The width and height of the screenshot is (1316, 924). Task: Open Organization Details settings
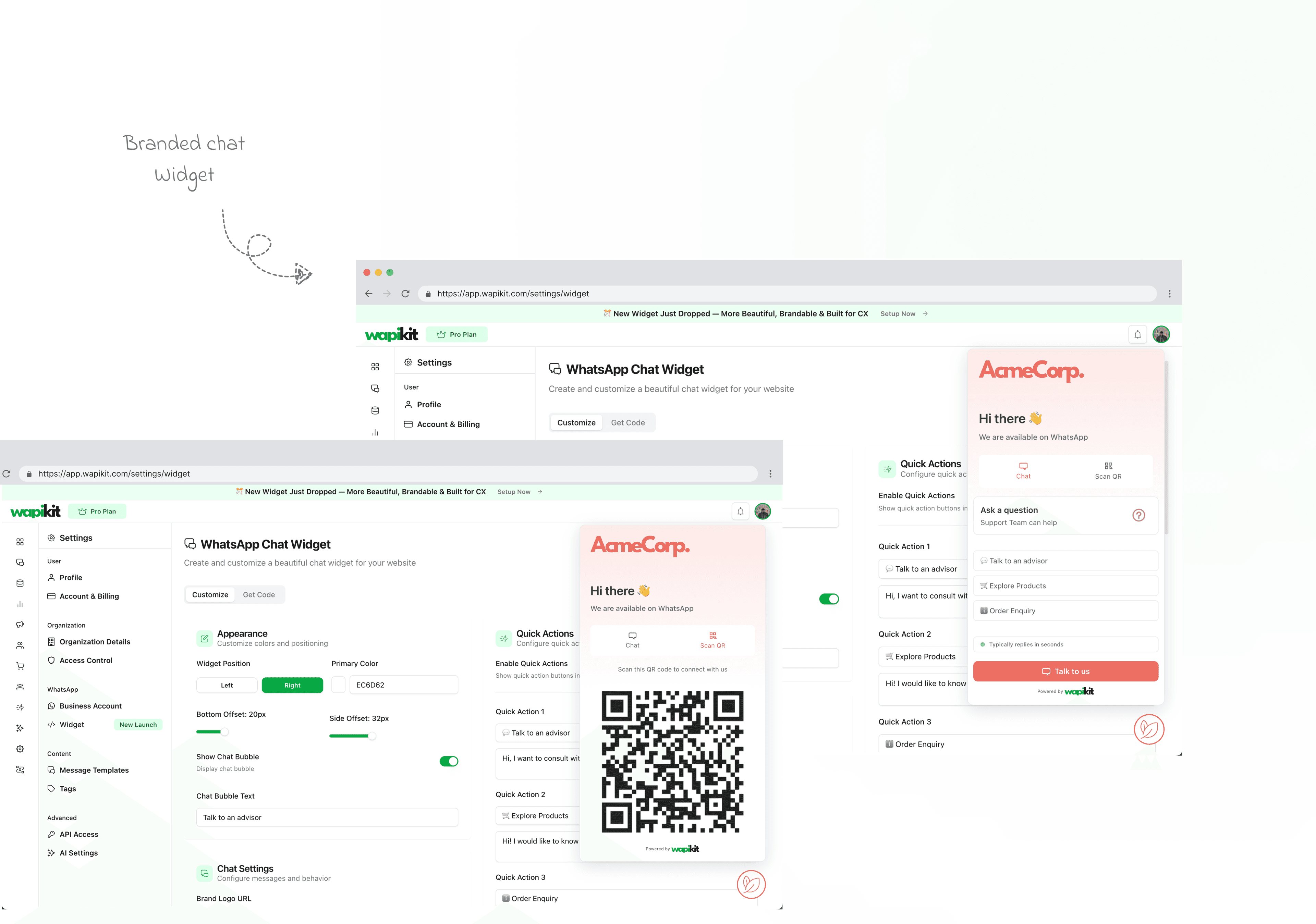(89, 642)
